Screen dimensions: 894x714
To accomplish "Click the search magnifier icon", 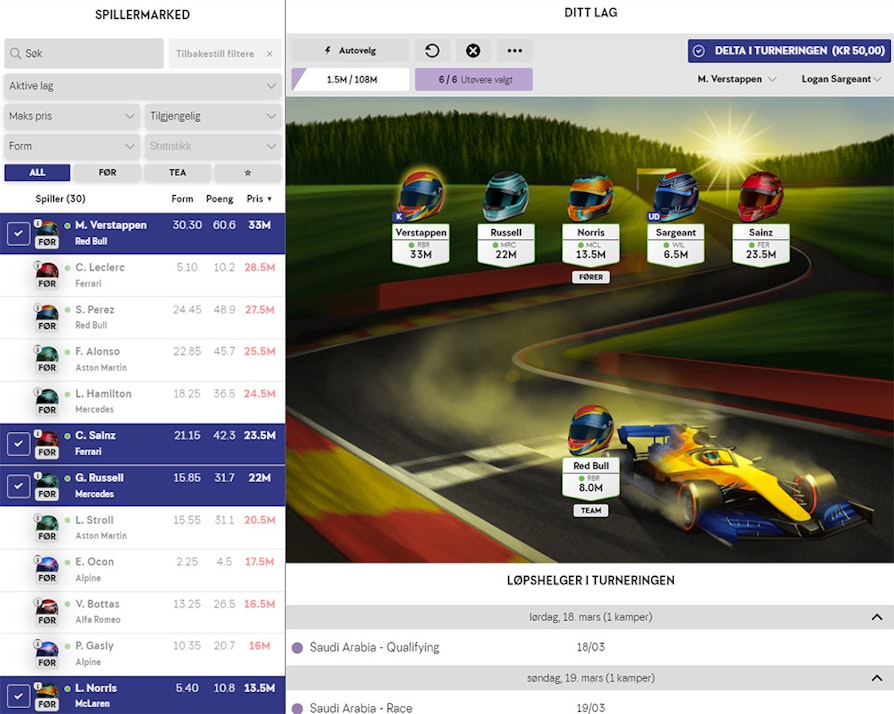I will click(15, 54).
